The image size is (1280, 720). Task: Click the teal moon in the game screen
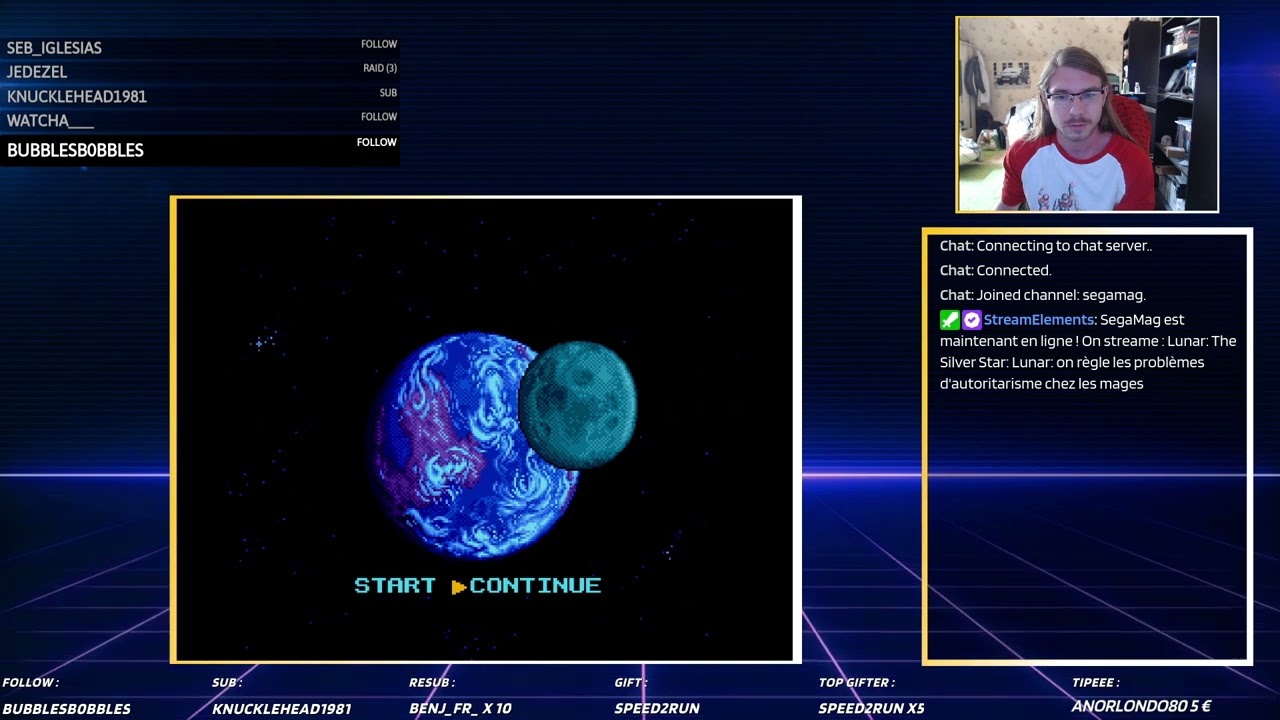(578, 405)
